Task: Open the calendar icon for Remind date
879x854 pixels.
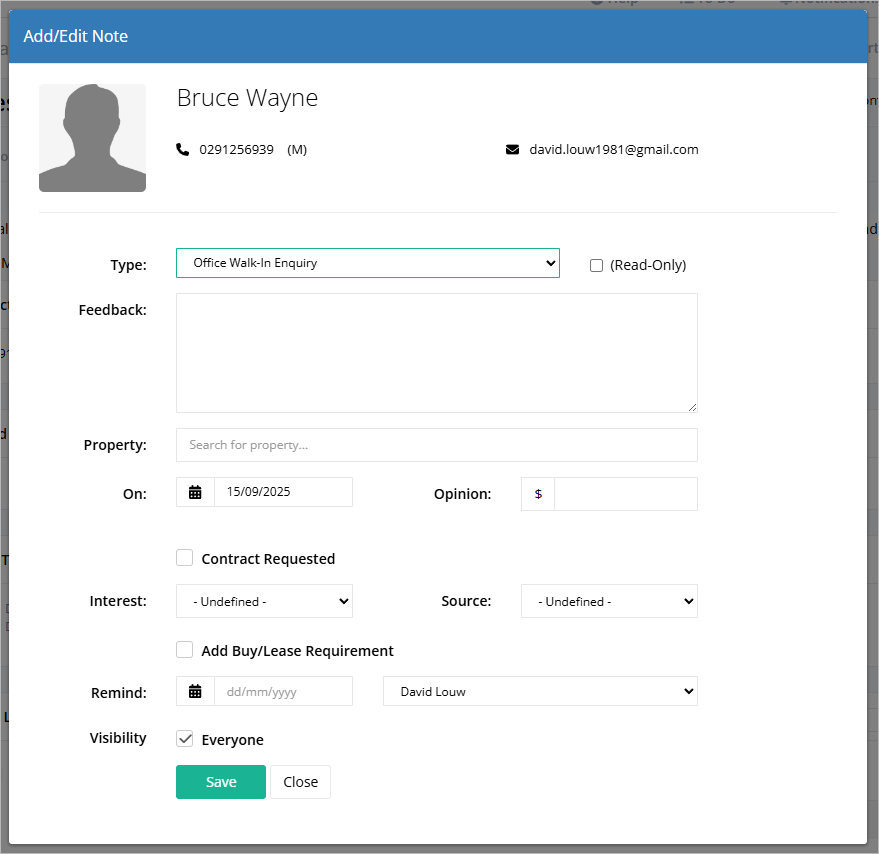Action: tap(195, 691)
